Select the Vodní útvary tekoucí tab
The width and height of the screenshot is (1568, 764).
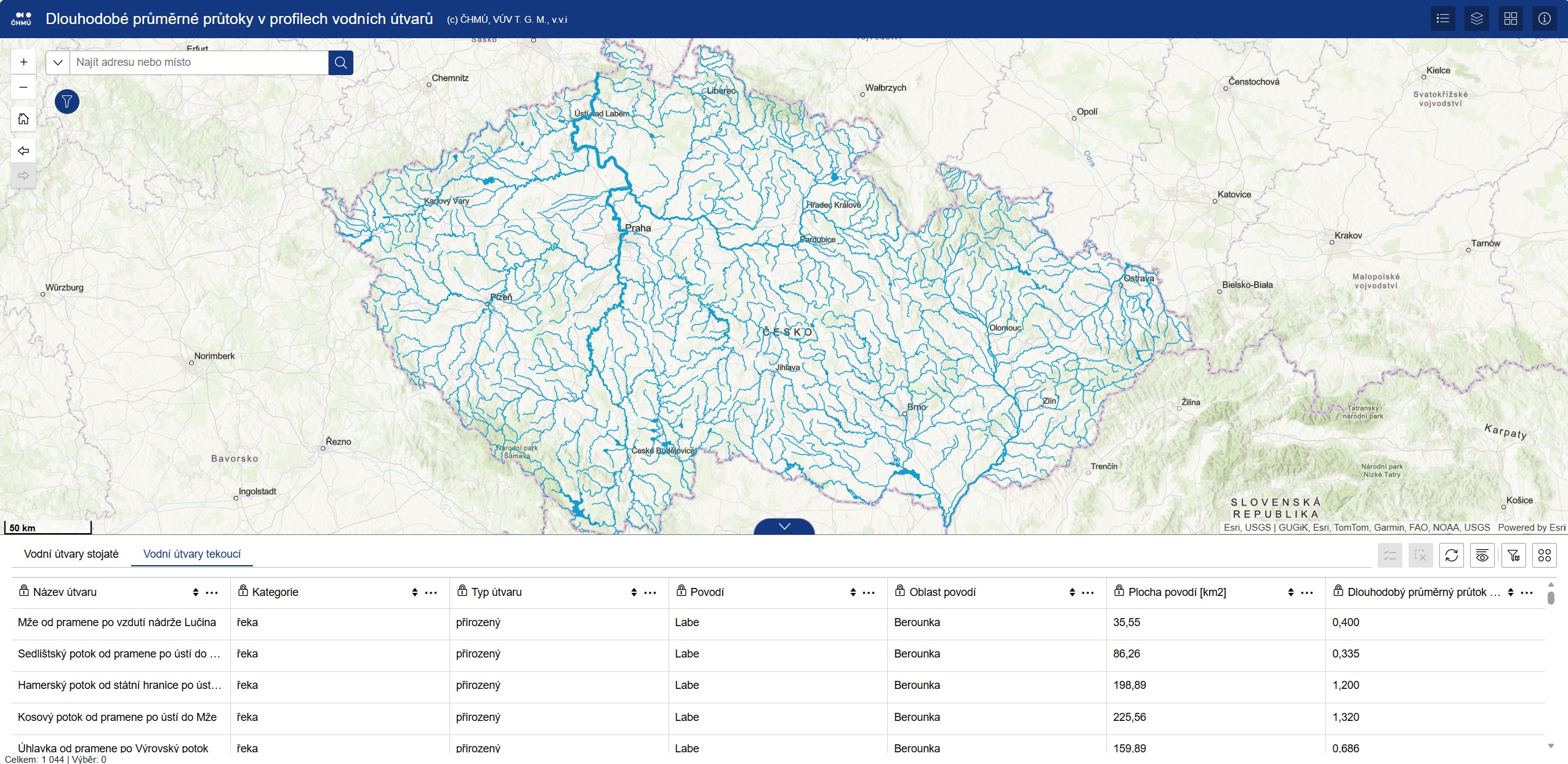[x=191, y=553]
